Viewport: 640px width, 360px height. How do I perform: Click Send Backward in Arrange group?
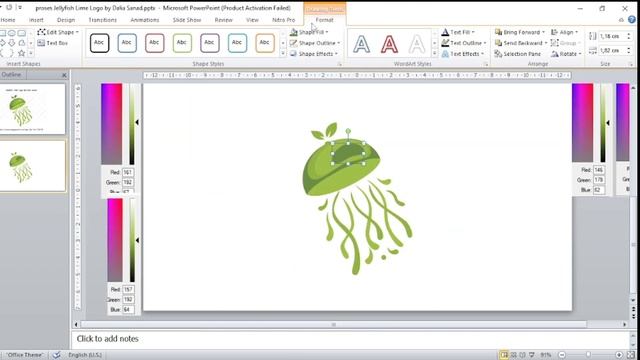[521, 43]
